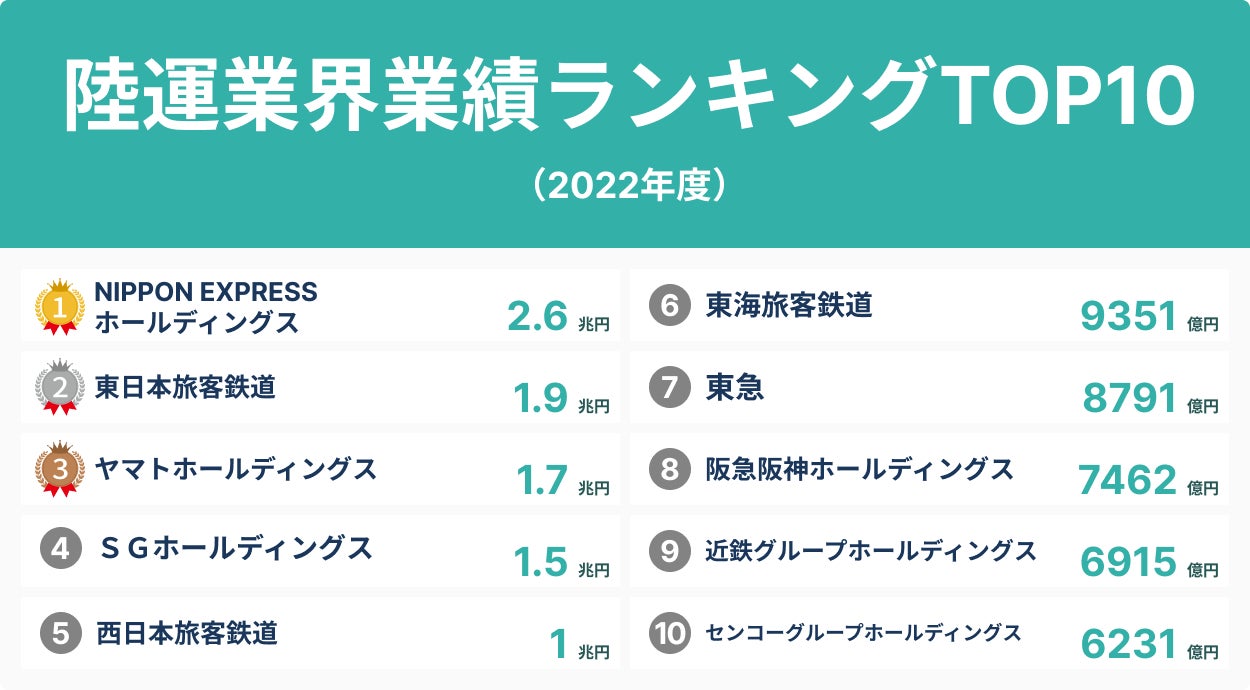Click the bronze rank 3 medal icon

(x=59, y=469)
